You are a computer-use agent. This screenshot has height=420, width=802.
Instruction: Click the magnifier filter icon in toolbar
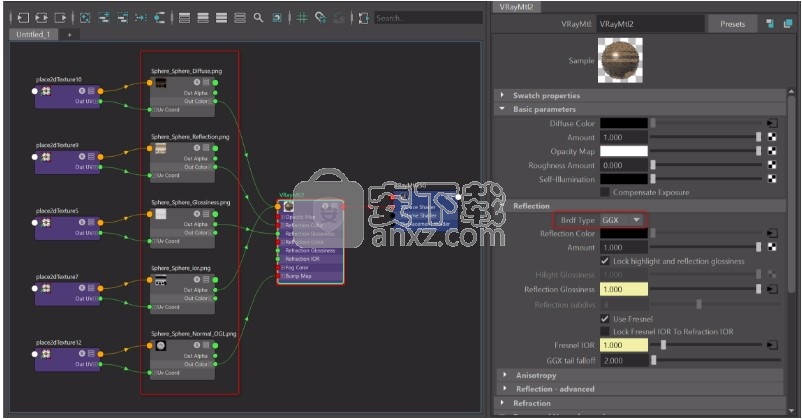click(258, 18)
